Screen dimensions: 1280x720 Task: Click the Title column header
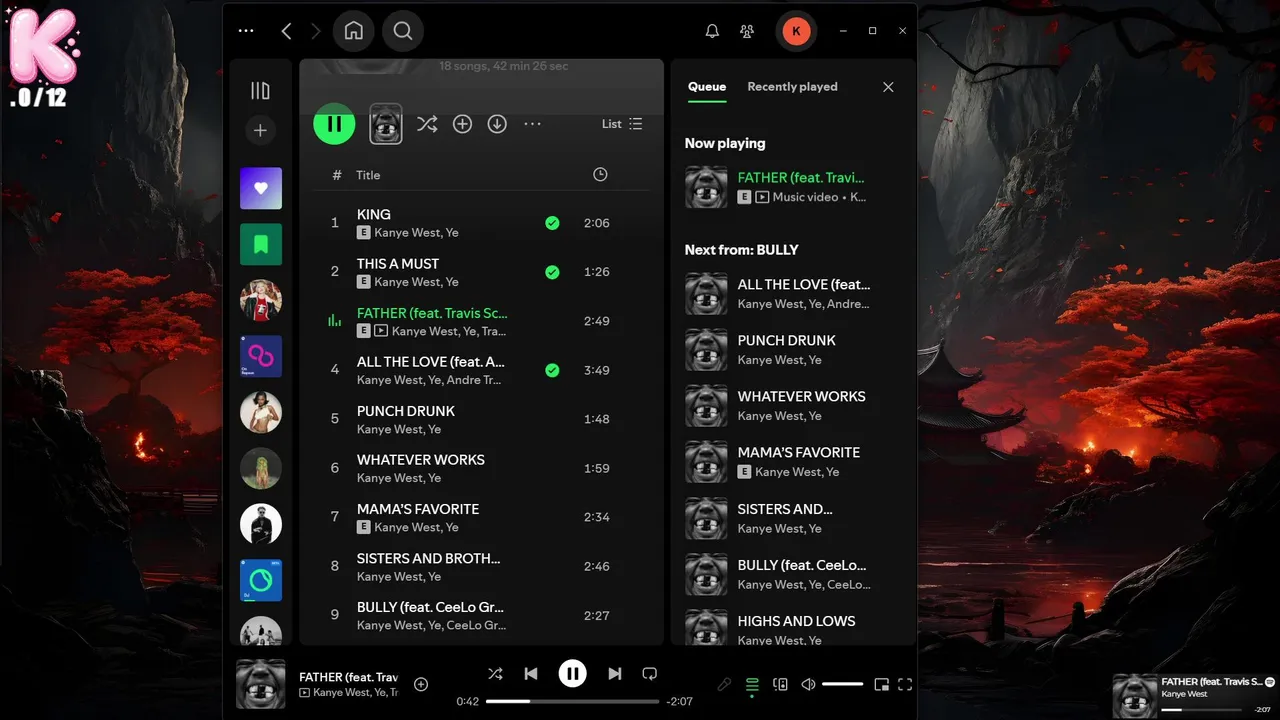368,175
